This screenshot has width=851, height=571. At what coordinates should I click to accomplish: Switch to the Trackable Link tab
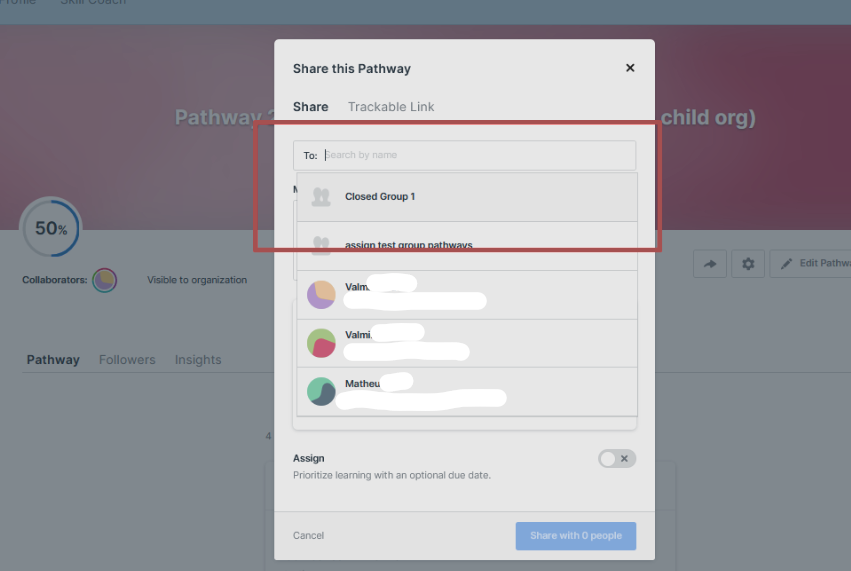(391, 107)
